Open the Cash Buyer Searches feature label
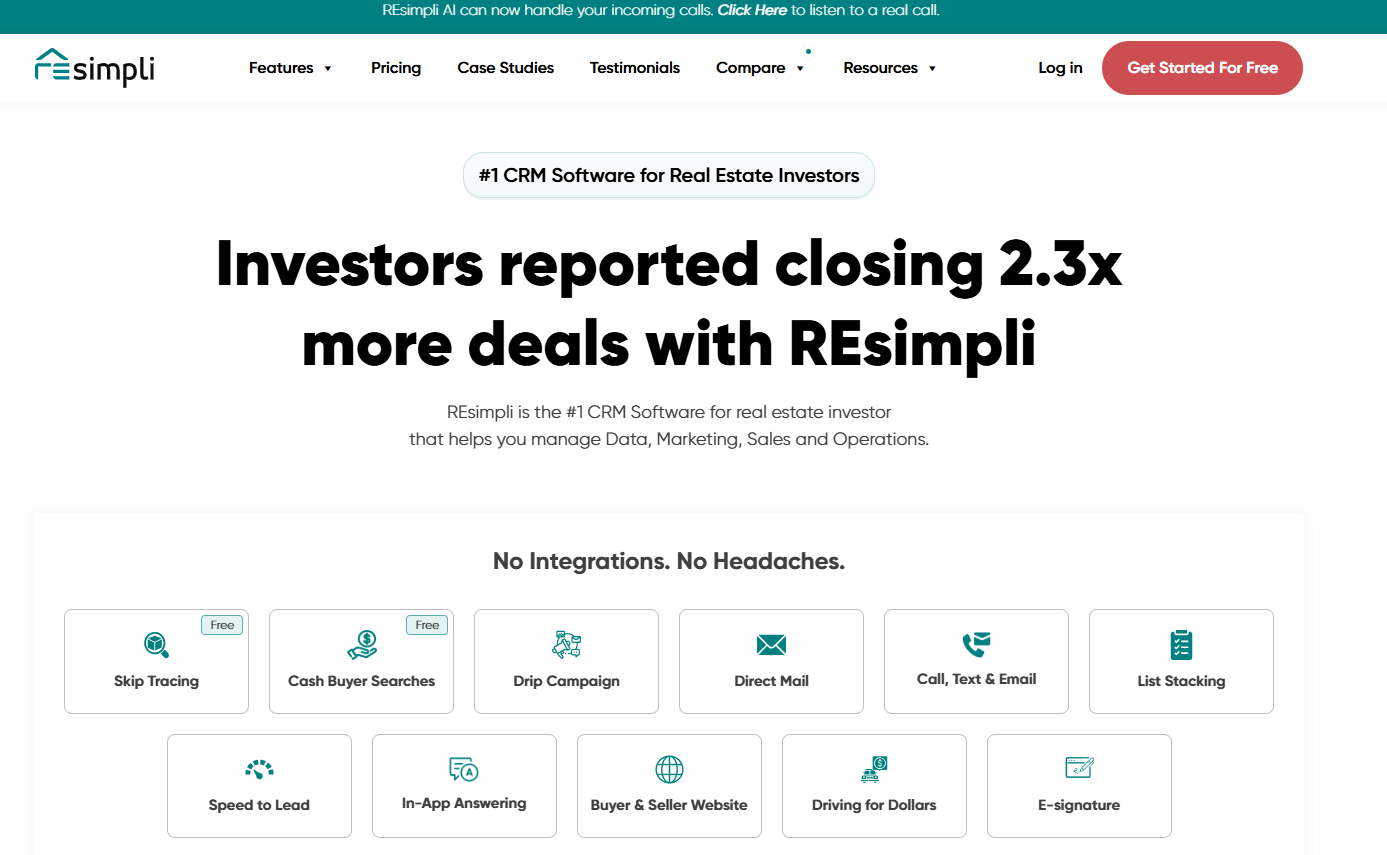 pos(361,681)
